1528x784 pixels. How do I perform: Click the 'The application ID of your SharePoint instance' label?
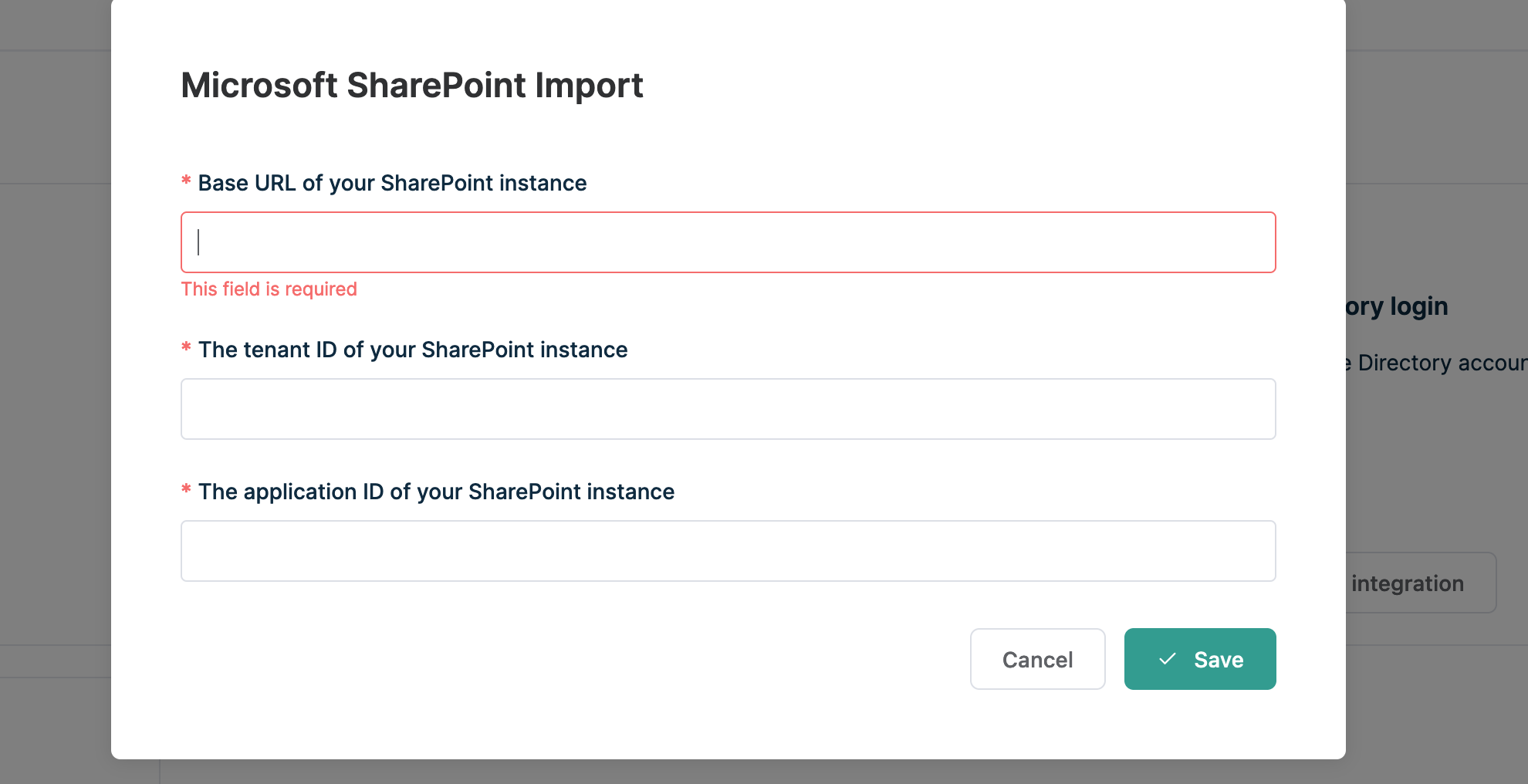[436, 492]
